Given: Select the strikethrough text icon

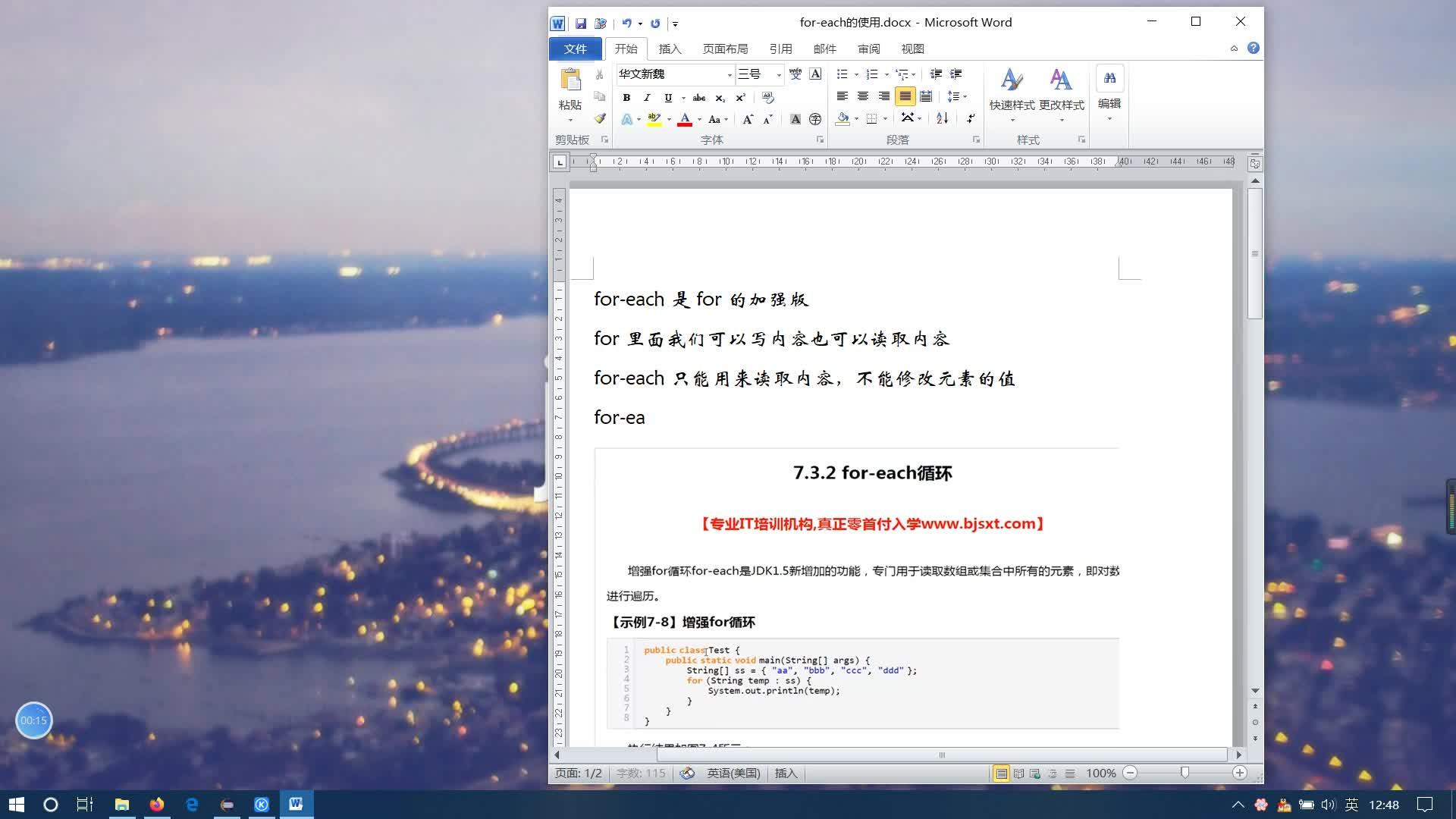Looking at the screenshot, I should coord(699,97).
